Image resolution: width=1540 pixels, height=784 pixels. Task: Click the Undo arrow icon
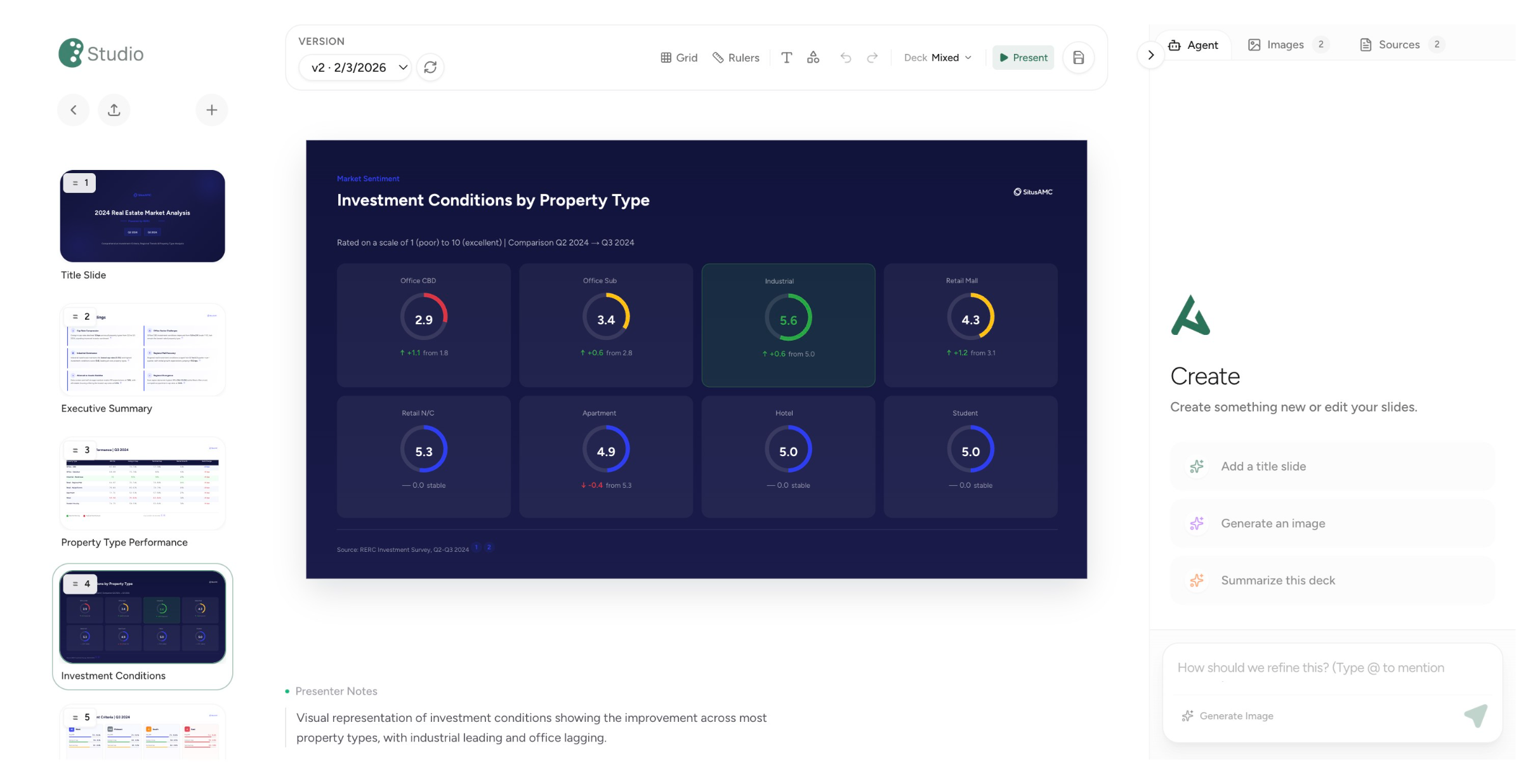click(846, 57)
